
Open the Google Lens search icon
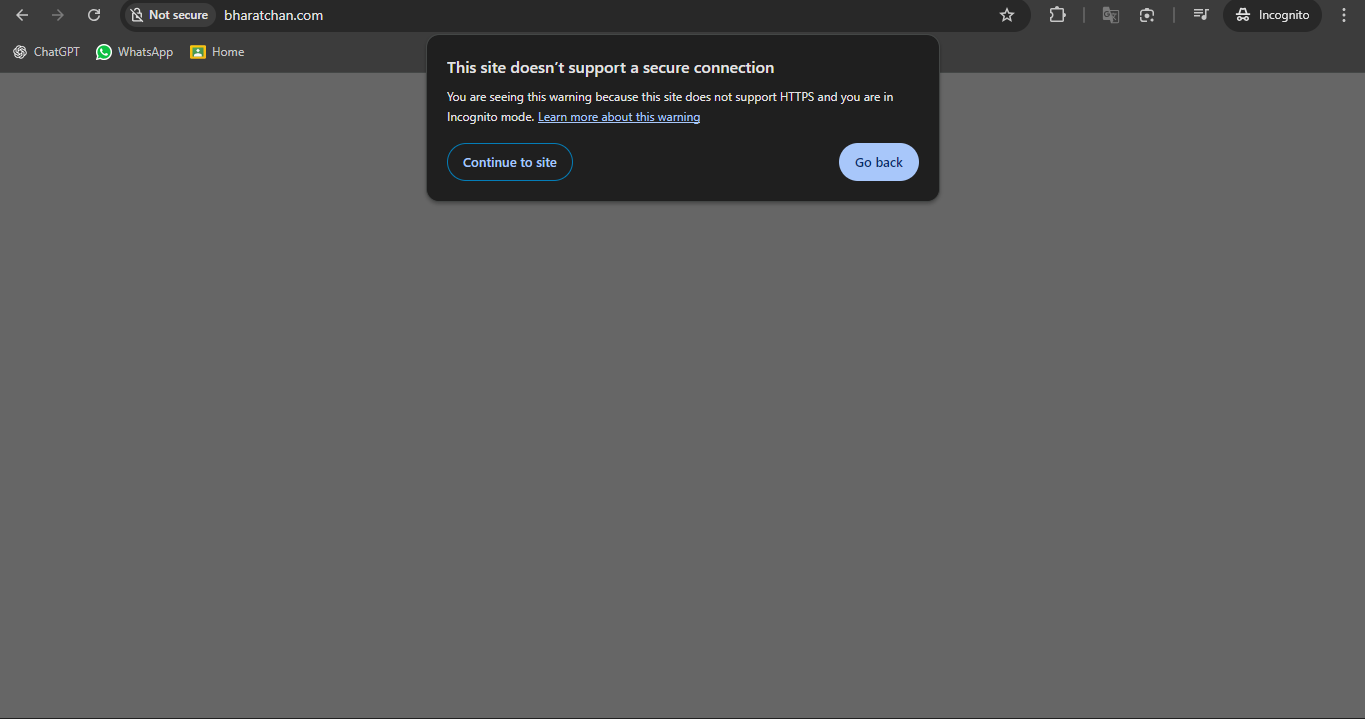(1147, 15)
